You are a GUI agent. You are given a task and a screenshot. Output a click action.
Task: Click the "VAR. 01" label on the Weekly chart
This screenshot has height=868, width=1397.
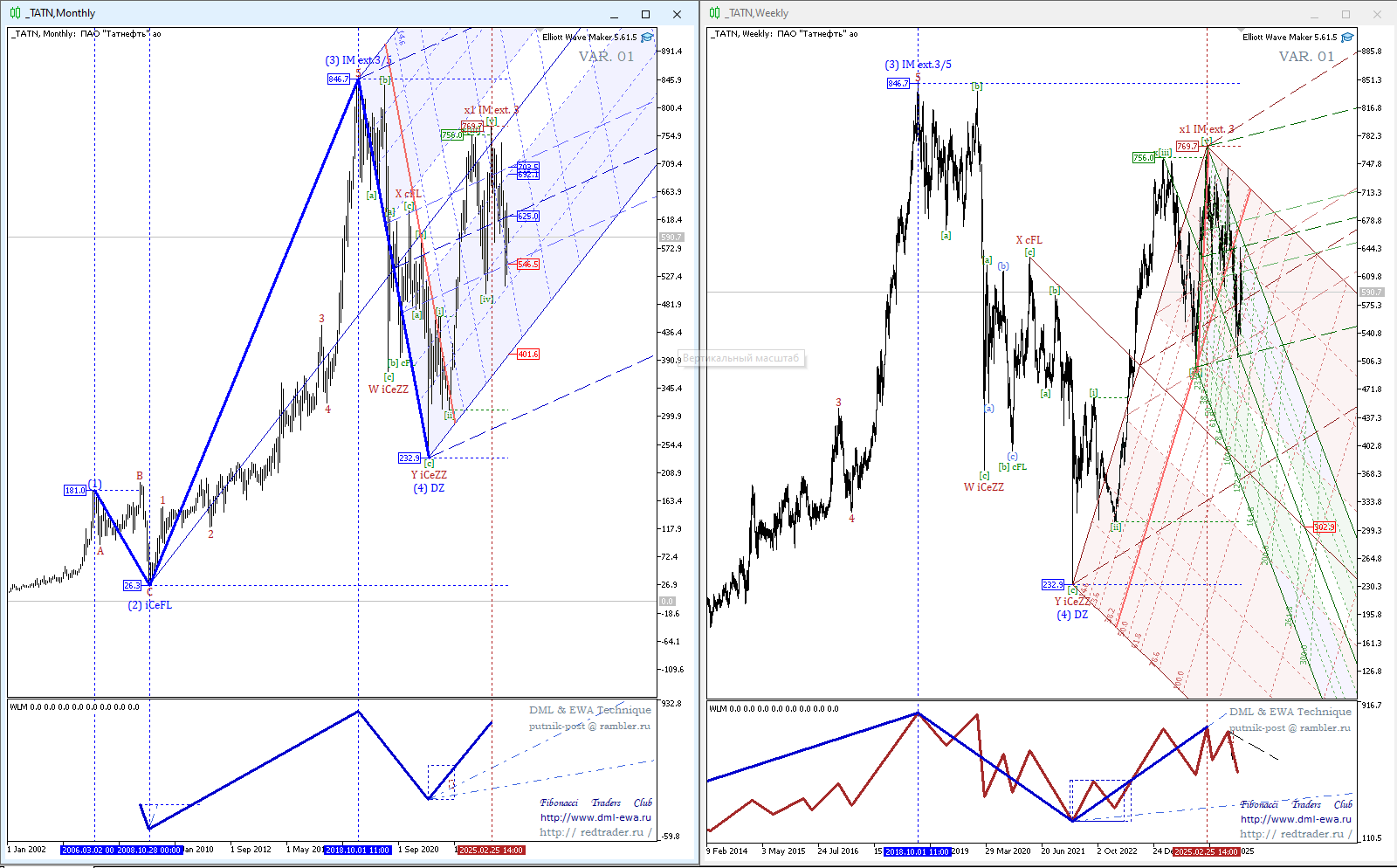[x=1306, y=57]
